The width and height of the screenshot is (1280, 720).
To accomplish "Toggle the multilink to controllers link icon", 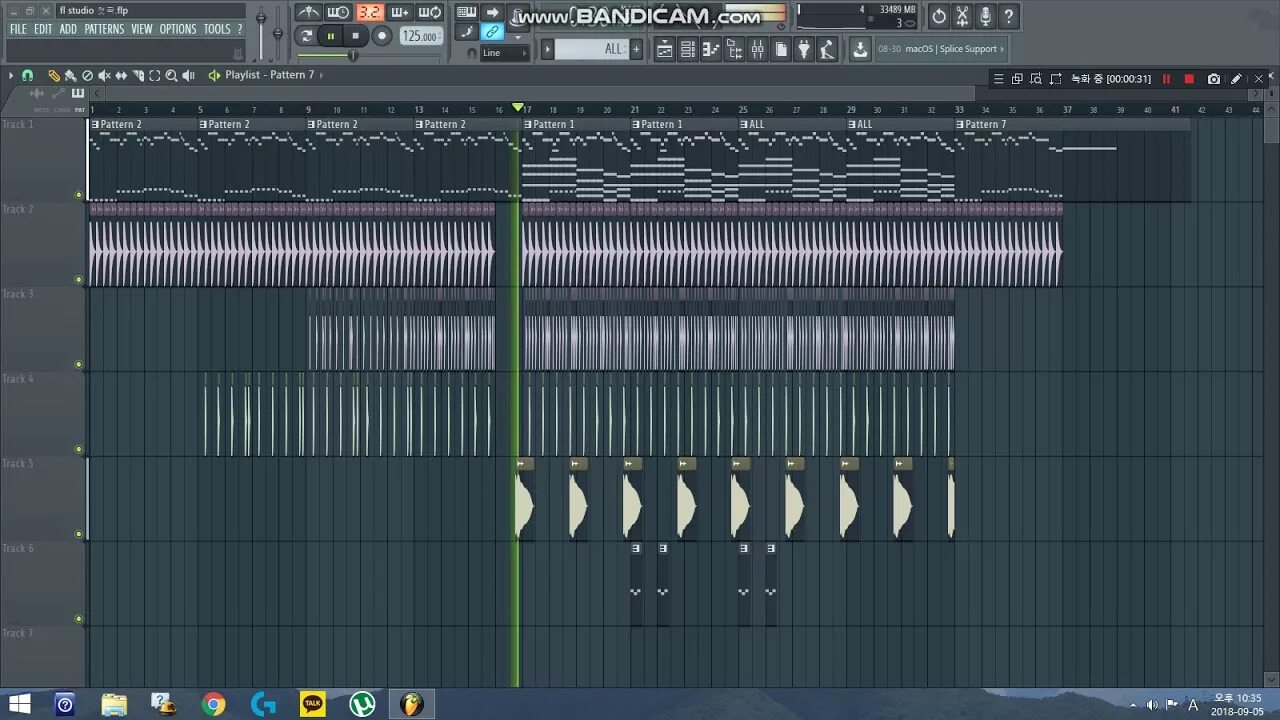I will point(492,32).
